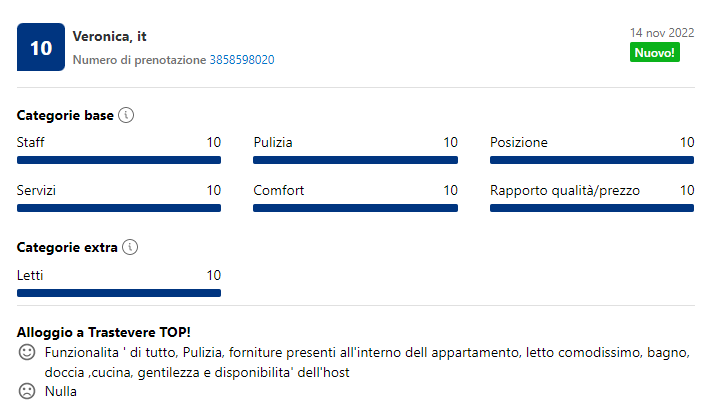Click the Pulizia rating bar

355,160
